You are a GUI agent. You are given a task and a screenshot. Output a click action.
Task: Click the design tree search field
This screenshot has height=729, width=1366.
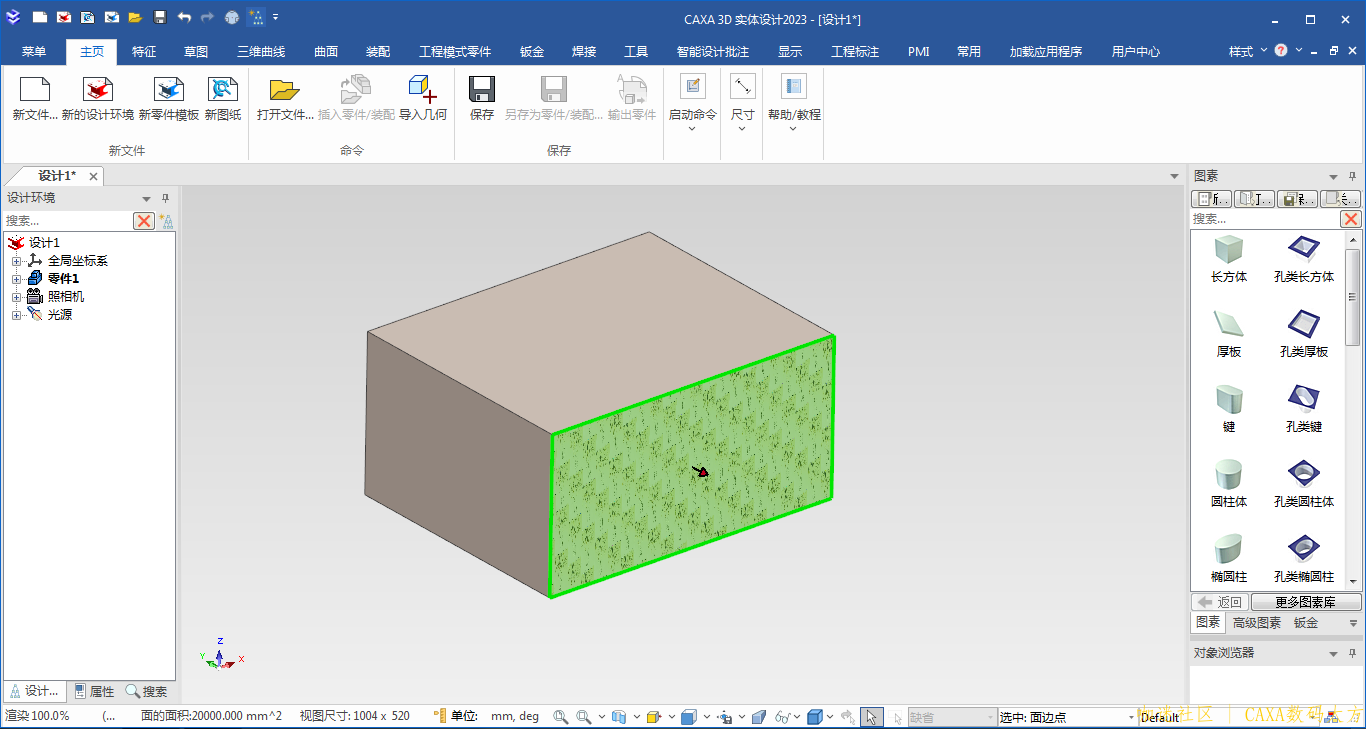[x=68, y=220]
